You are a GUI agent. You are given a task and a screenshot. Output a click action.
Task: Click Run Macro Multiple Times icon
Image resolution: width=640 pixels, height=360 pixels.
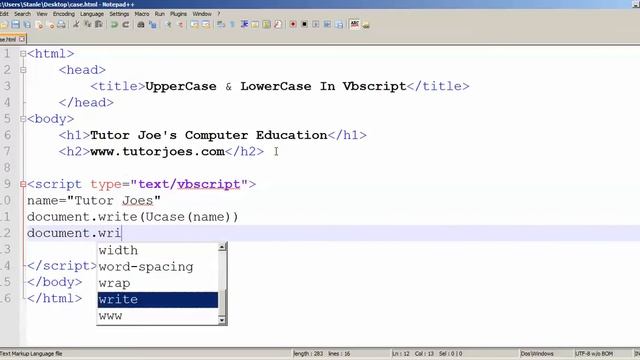327,24
